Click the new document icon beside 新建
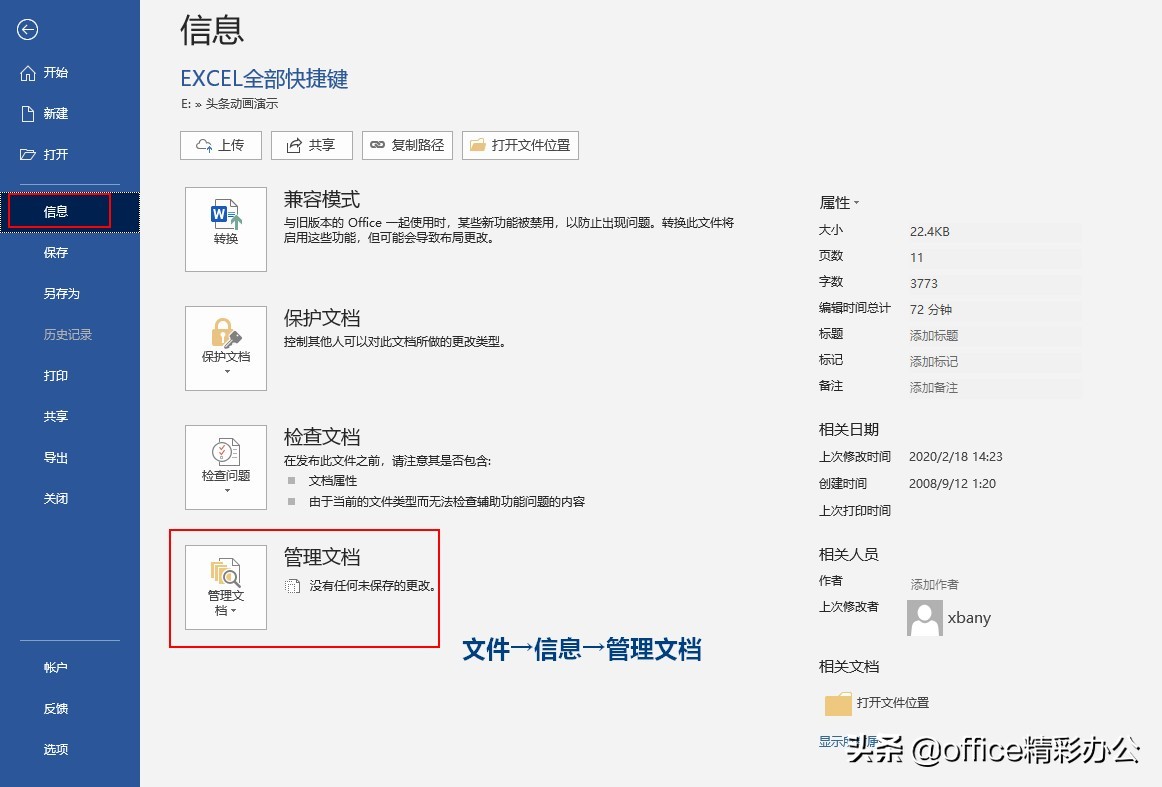The image size is (1162, 787). pos(27,113)
